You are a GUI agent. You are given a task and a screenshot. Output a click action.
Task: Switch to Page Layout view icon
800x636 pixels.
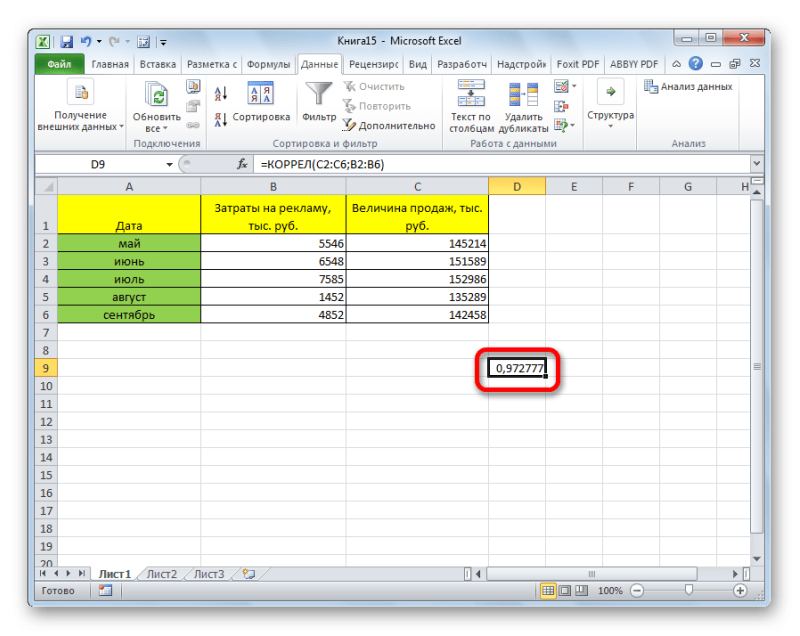pyautogui.click(x=565, y=591)
